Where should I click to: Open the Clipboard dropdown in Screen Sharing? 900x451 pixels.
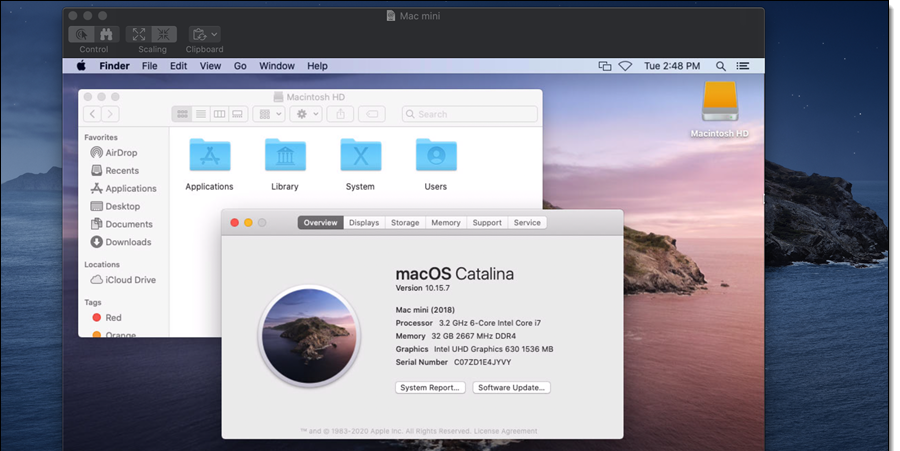[x=204, y=34]
